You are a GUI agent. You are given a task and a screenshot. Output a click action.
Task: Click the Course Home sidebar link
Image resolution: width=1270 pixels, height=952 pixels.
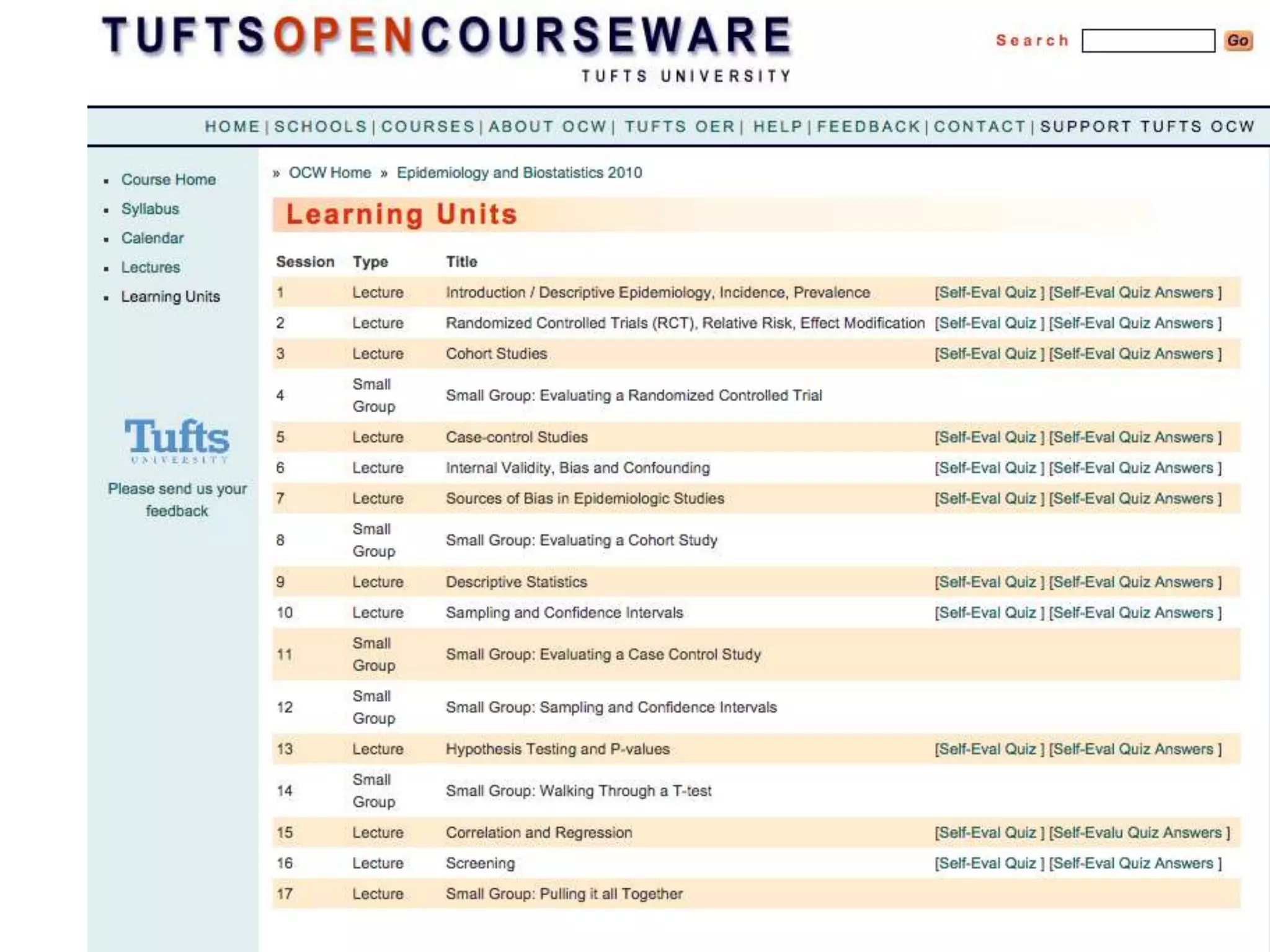pos(169,180)
